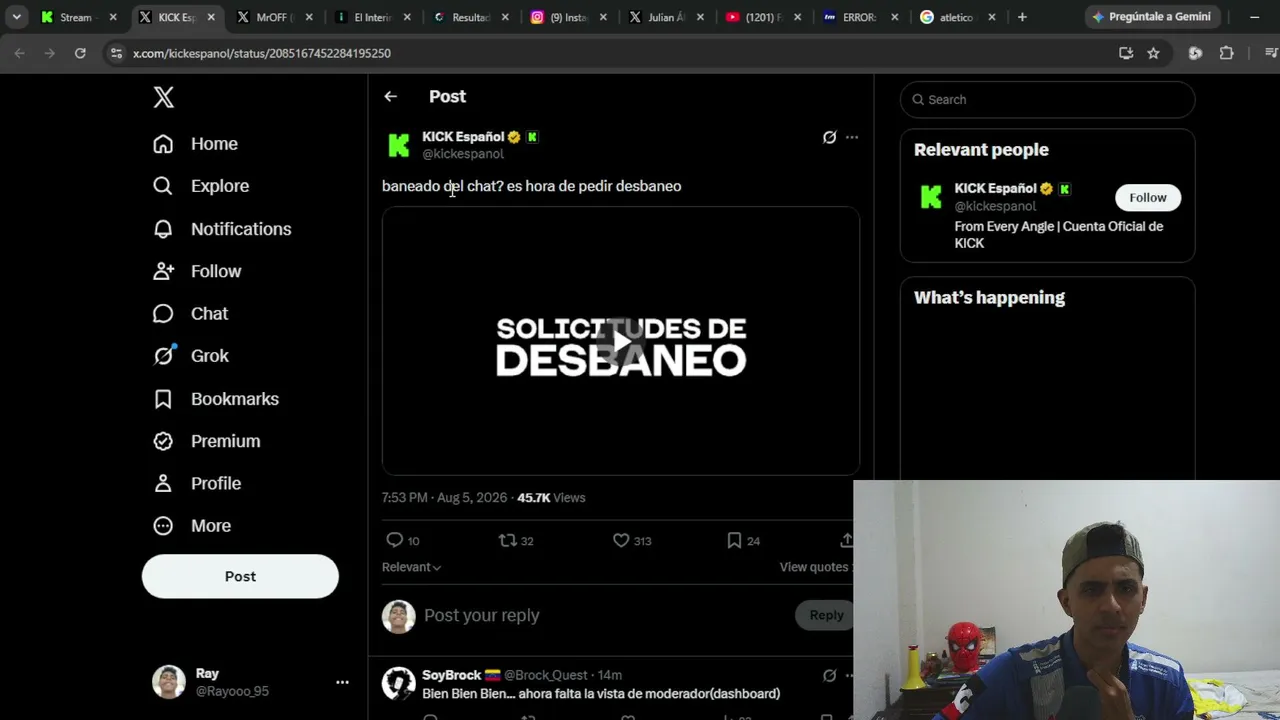The width and height of the screenshot is (1280, 720).
Task: Open Chat in the sidebar
Action: point(191,314)
